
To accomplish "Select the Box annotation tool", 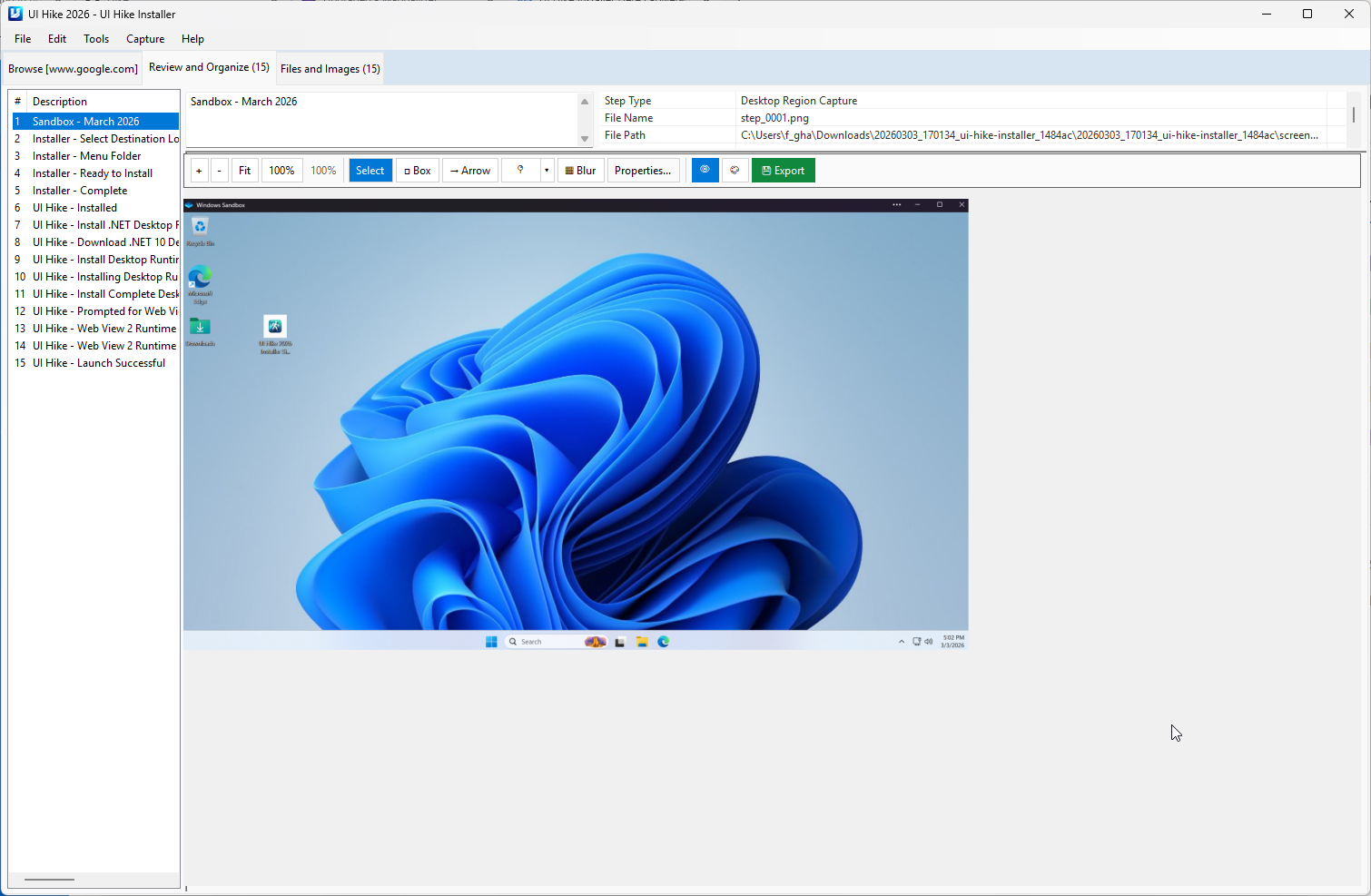I will [418, 171].
